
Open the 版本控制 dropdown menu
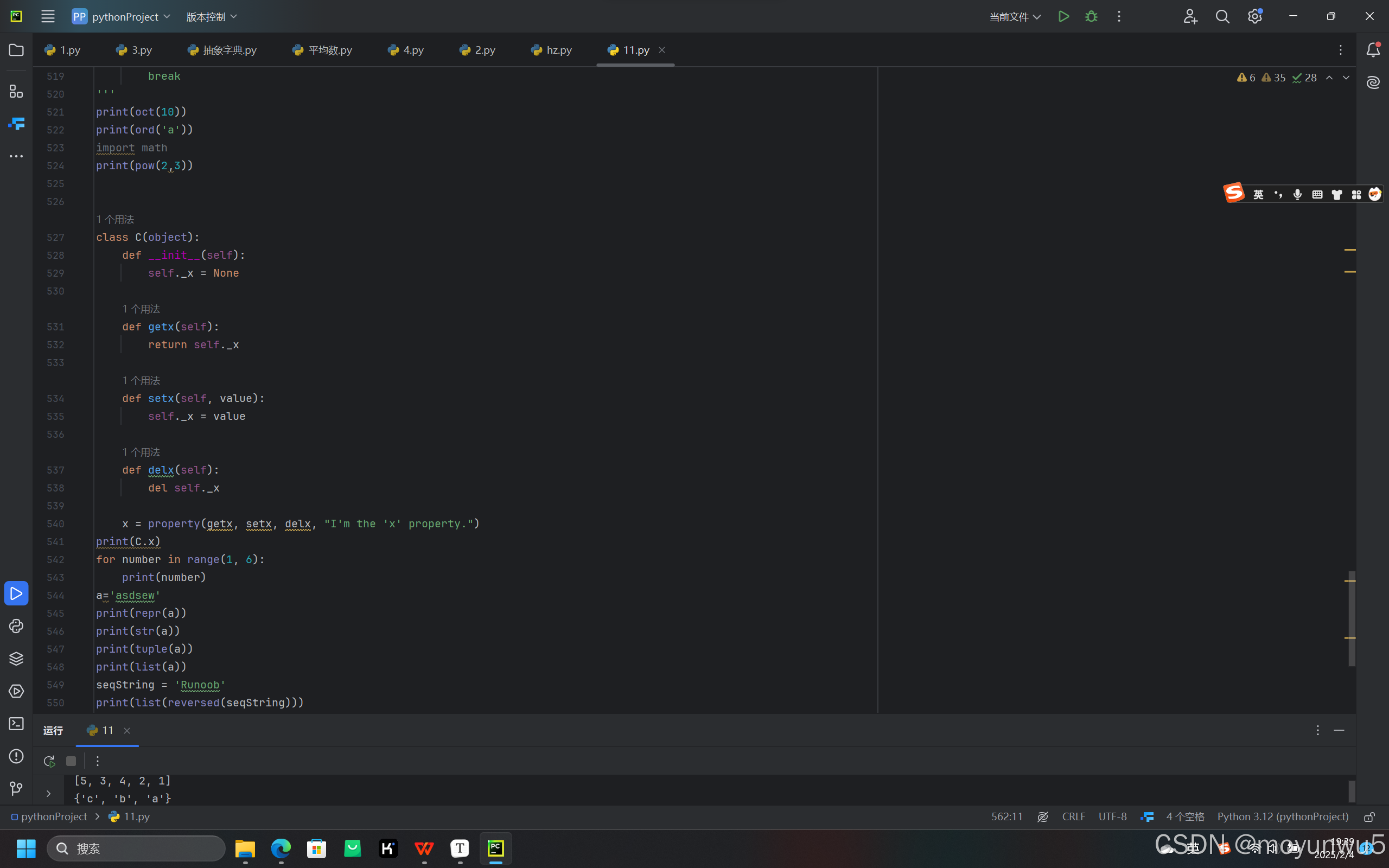tap(211, 17)
